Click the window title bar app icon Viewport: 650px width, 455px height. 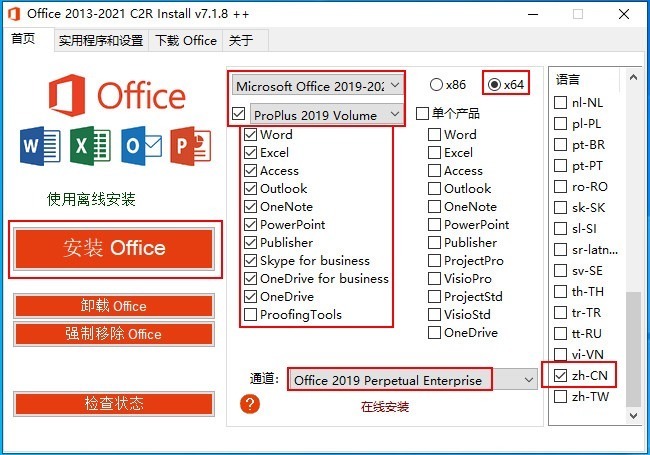click(12, 14)
